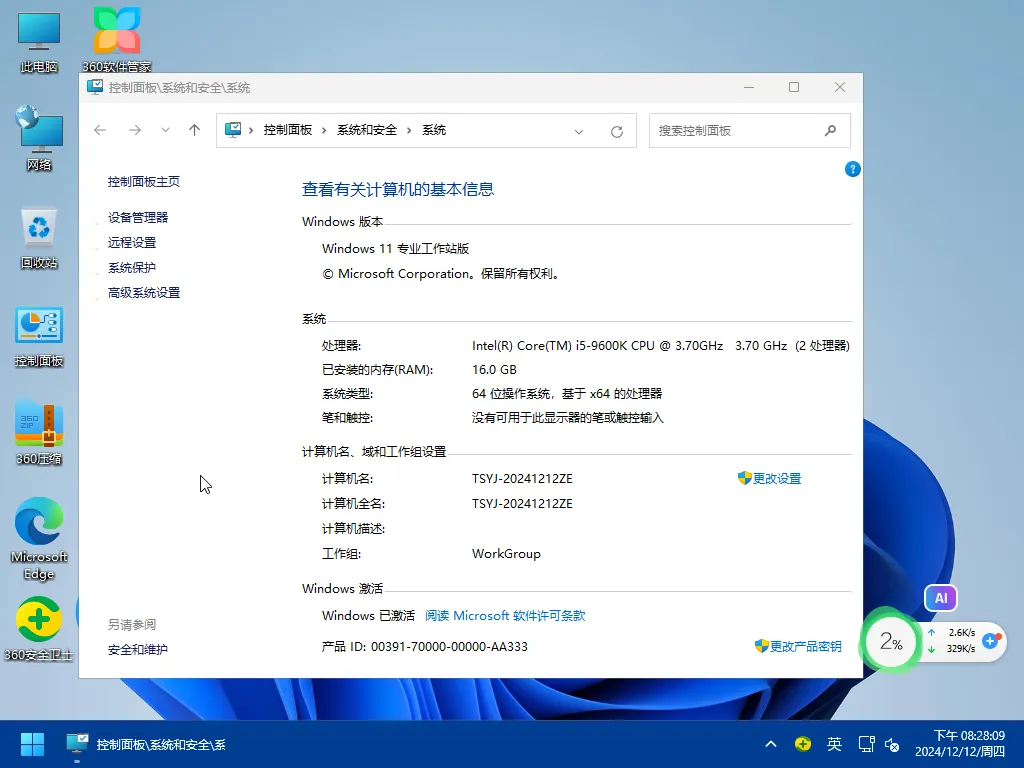Image resolution: width=1024 pixels, height=768 pixels.
Task: Open 此电脑 on the desktop
Action: (38, 30)
